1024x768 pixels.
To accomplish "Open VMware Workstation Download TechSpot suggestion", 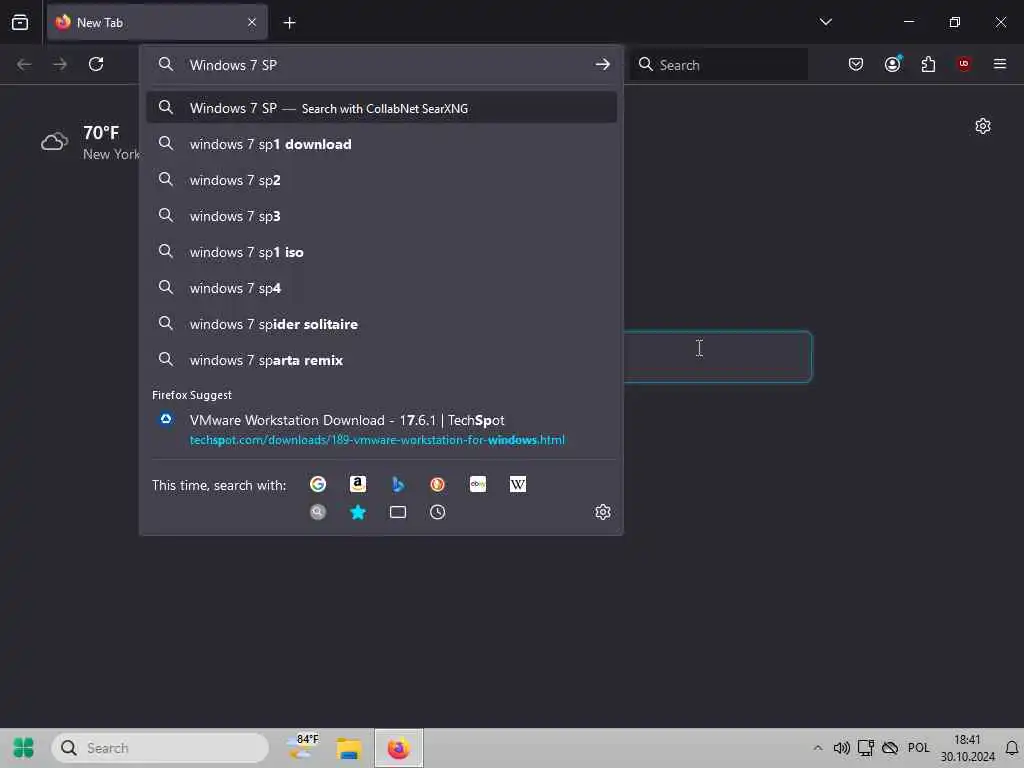I will (x=381, y=429).
